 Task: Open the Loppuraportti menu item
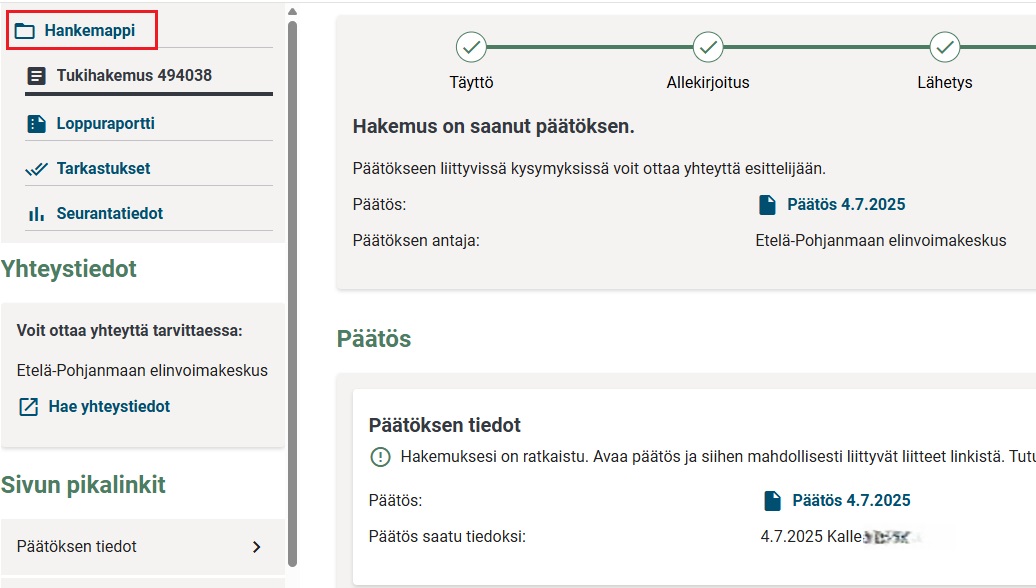pos(105,124)
